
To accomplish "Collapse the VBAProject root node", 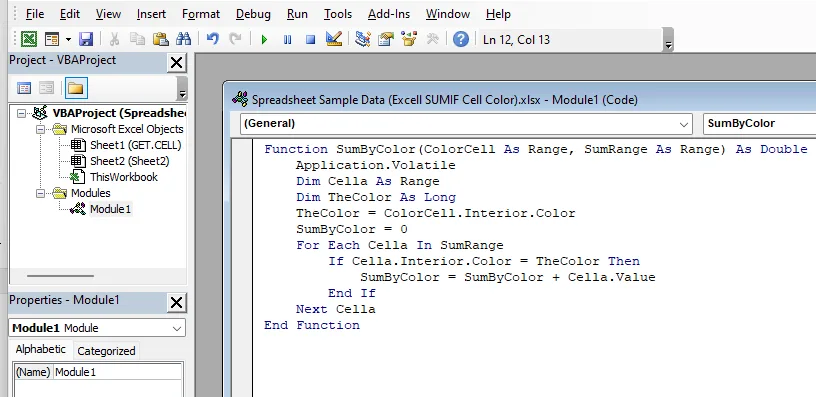I will coord(21,113).
